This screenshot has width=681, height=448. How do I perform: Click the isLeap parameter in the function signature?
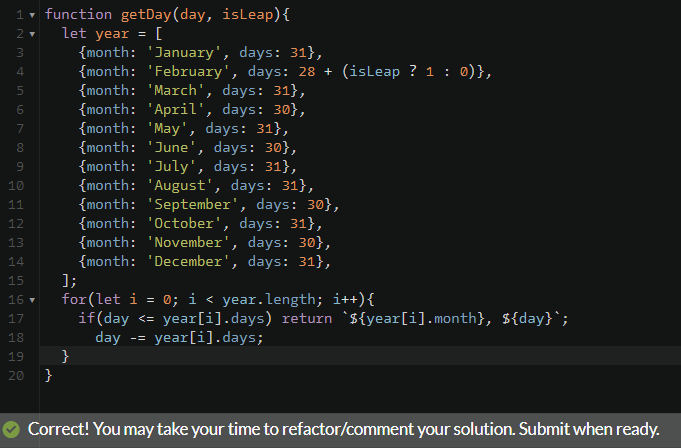[x=248, y=15]
